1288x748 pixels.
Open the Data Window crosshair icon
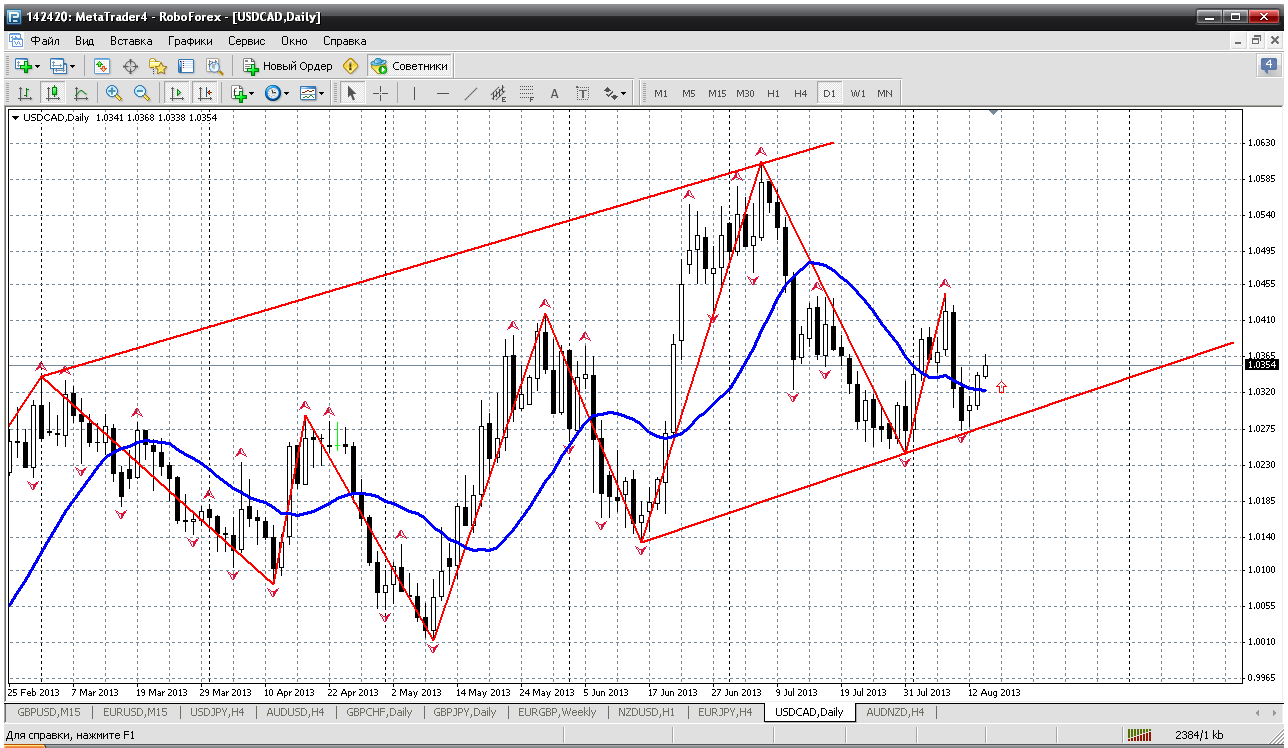coord(130,66)
